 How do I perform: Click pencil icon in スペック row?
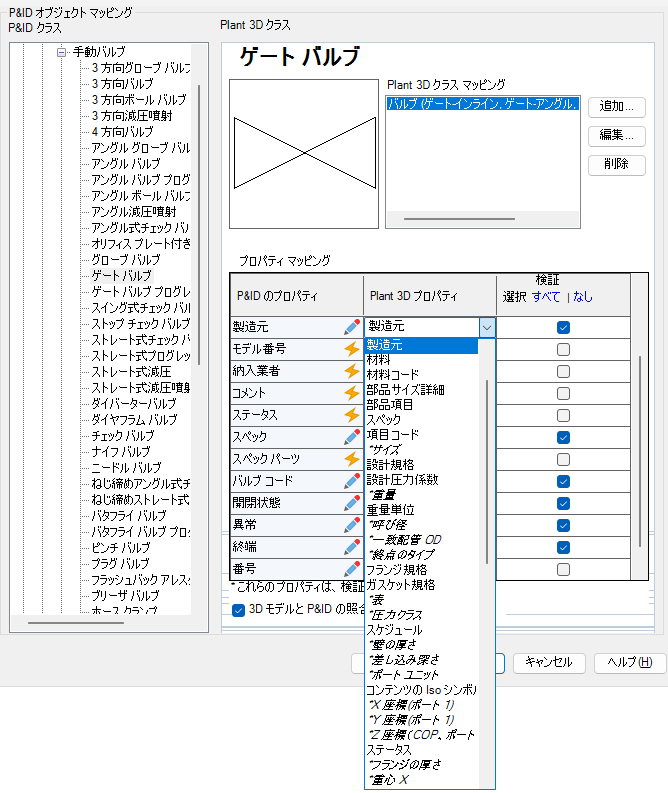tap(352, 437)
